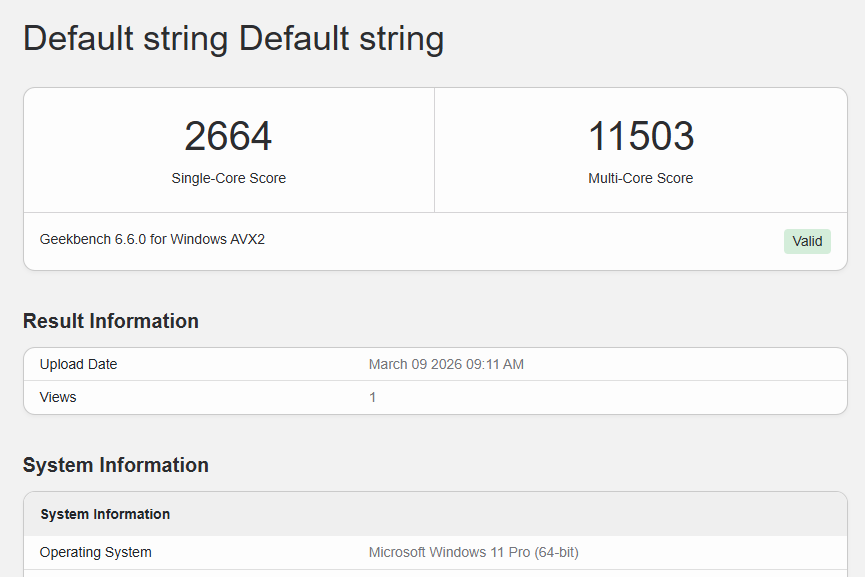Click the views count value "1"
Viewport: 865px width, 577px height.
pyautogui.click(x=373, y=397)
